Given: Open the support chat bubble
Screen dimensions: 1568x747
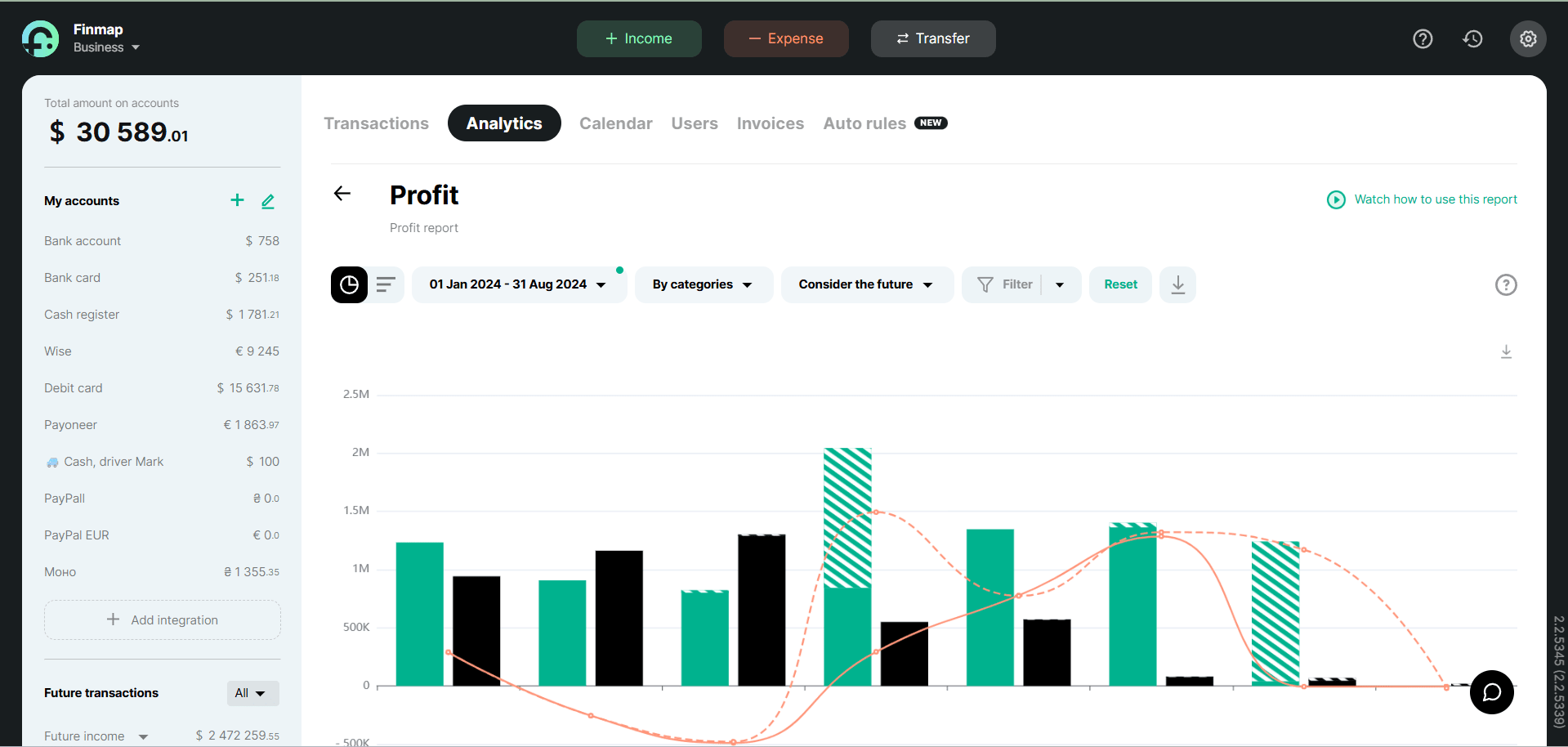Looking at the screenshot, I should pos(1491,692).
